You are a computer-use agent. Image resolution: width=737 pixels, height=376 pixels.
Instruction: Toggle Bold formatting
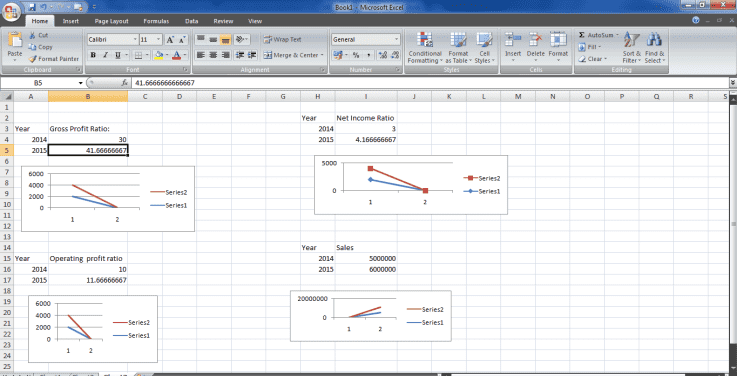coord(93,55)
